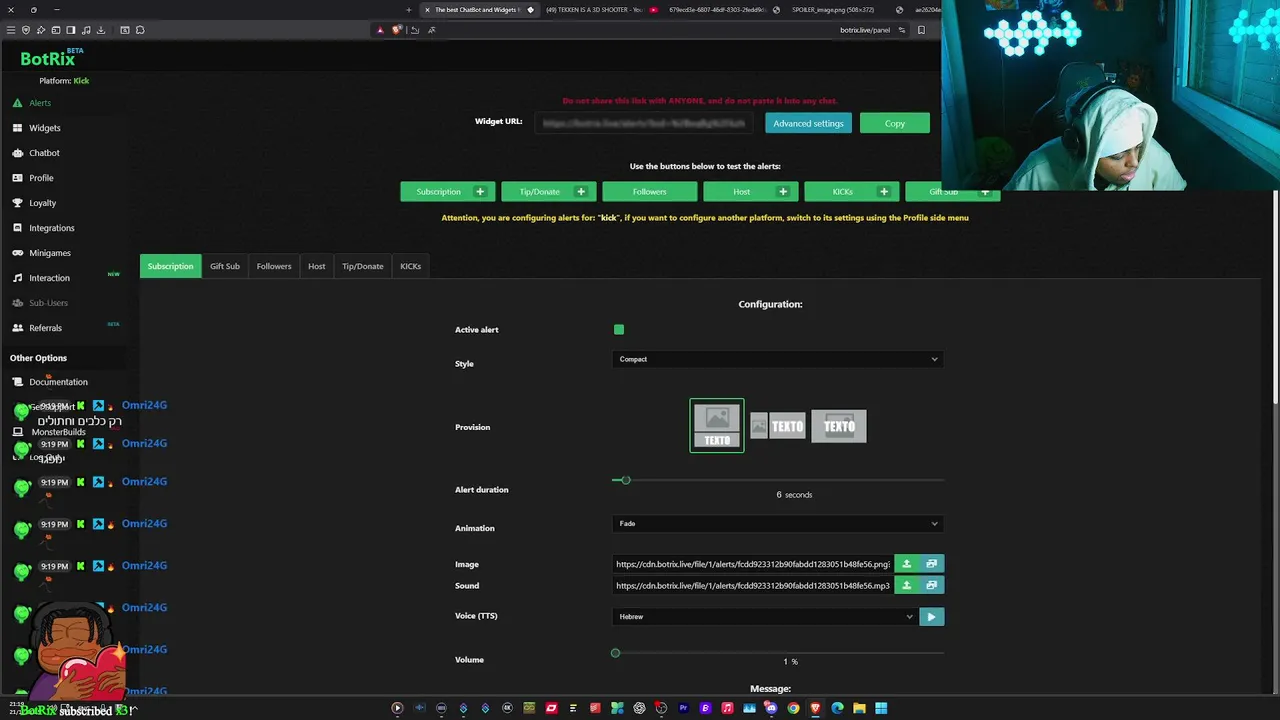Adjust the Volume slider handle
1280x720 pixels.
(x=615, y=653)
